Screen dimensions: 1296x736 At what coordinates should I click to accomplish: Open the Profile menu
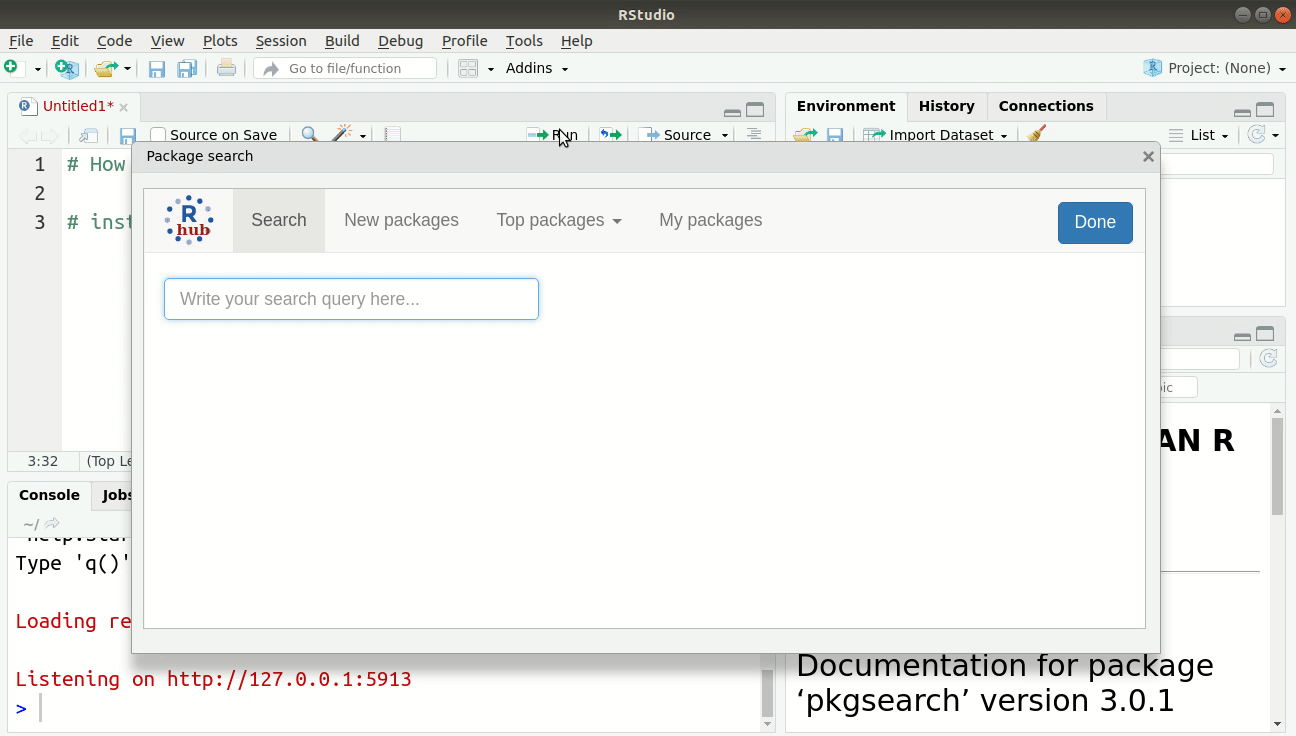tap(465, 41)
